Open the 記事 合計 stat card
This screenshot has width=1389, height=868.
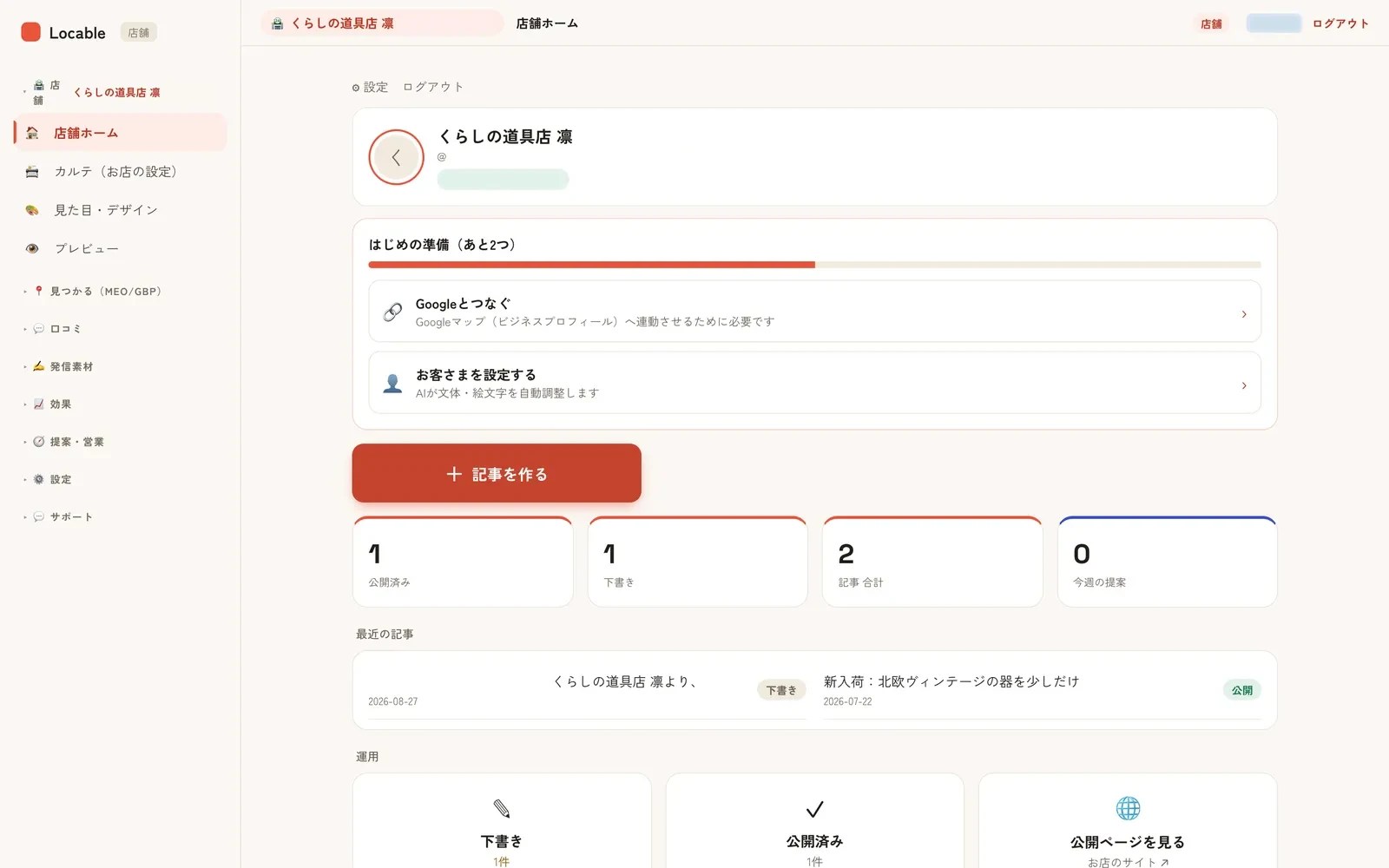pos(932,562)
